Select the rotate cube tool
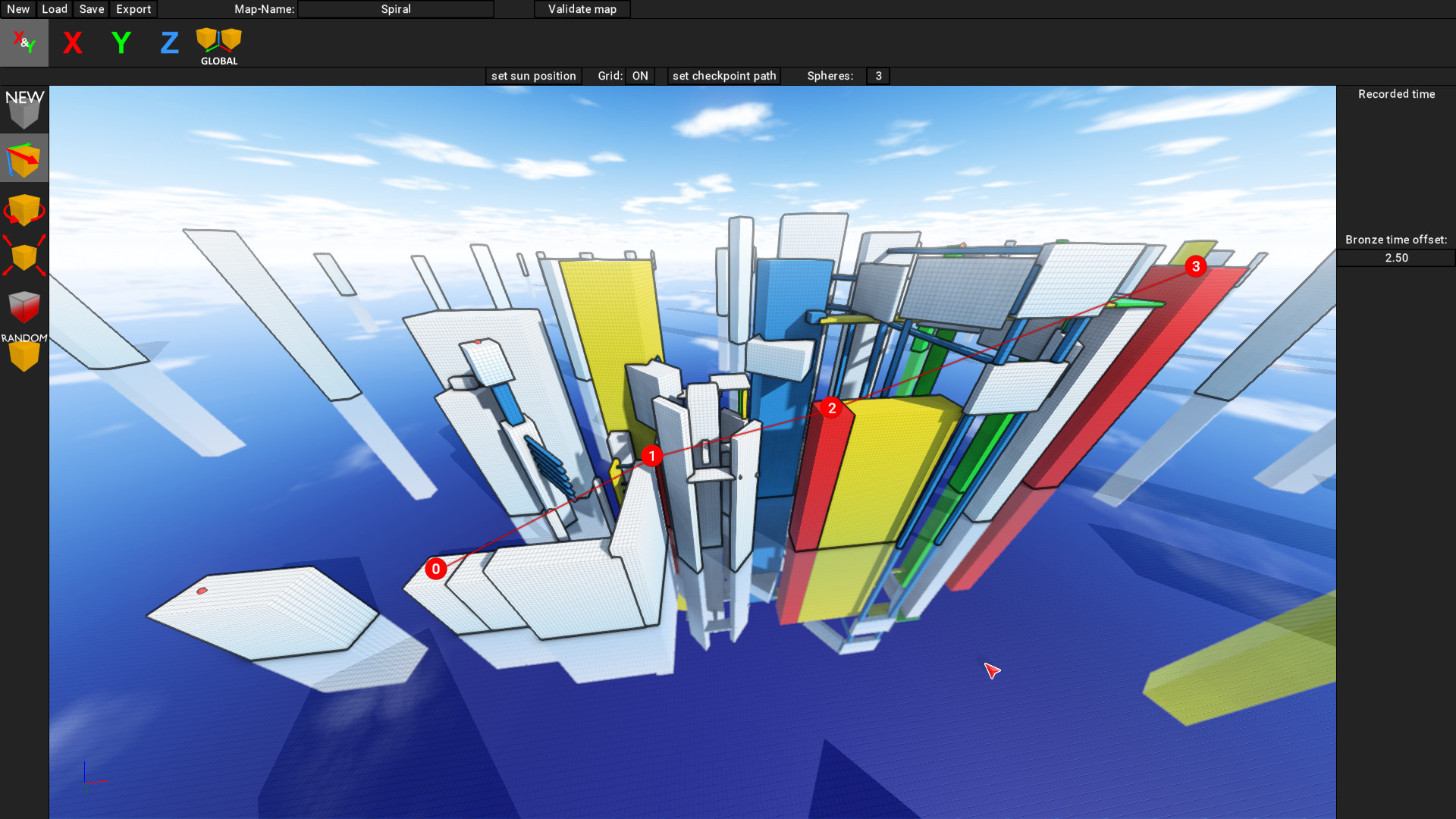 coord(24,209)
